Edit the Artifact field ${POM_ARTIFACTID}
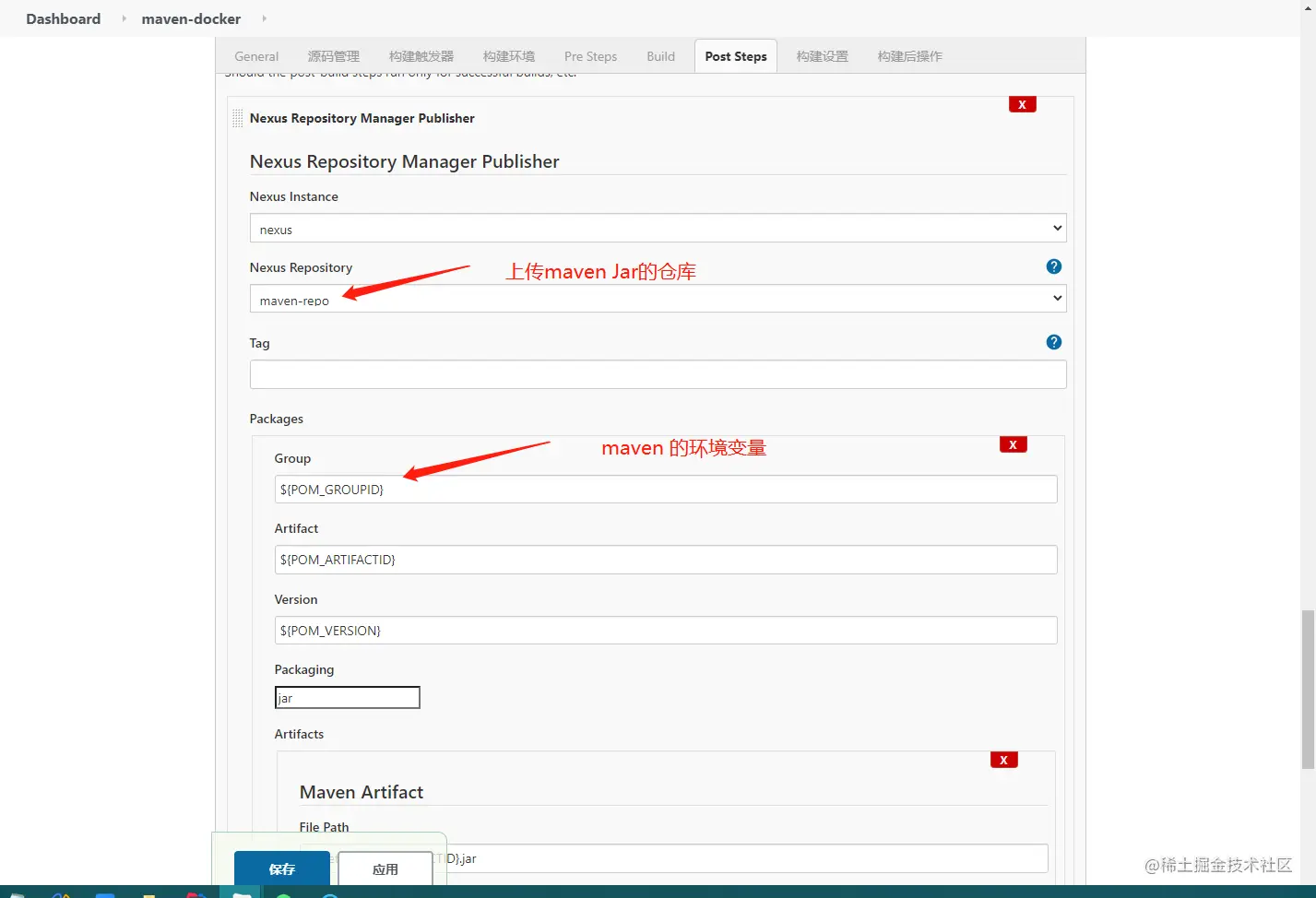 666,560
